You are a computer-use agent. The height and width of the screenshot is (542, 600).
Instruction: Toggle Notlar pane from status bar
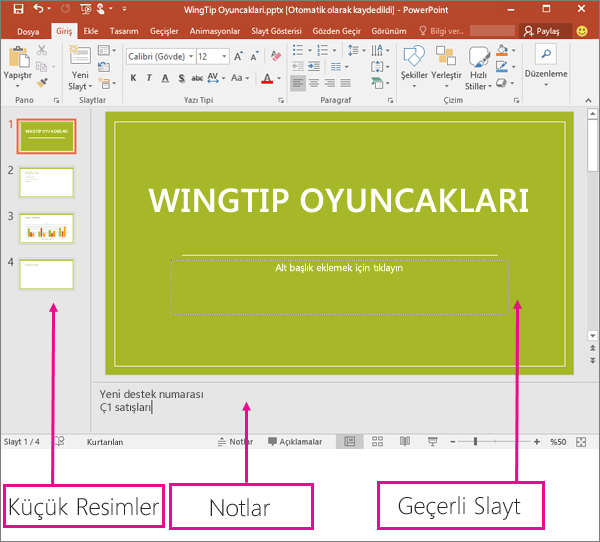pyautogui.click(x=235, y=442)
